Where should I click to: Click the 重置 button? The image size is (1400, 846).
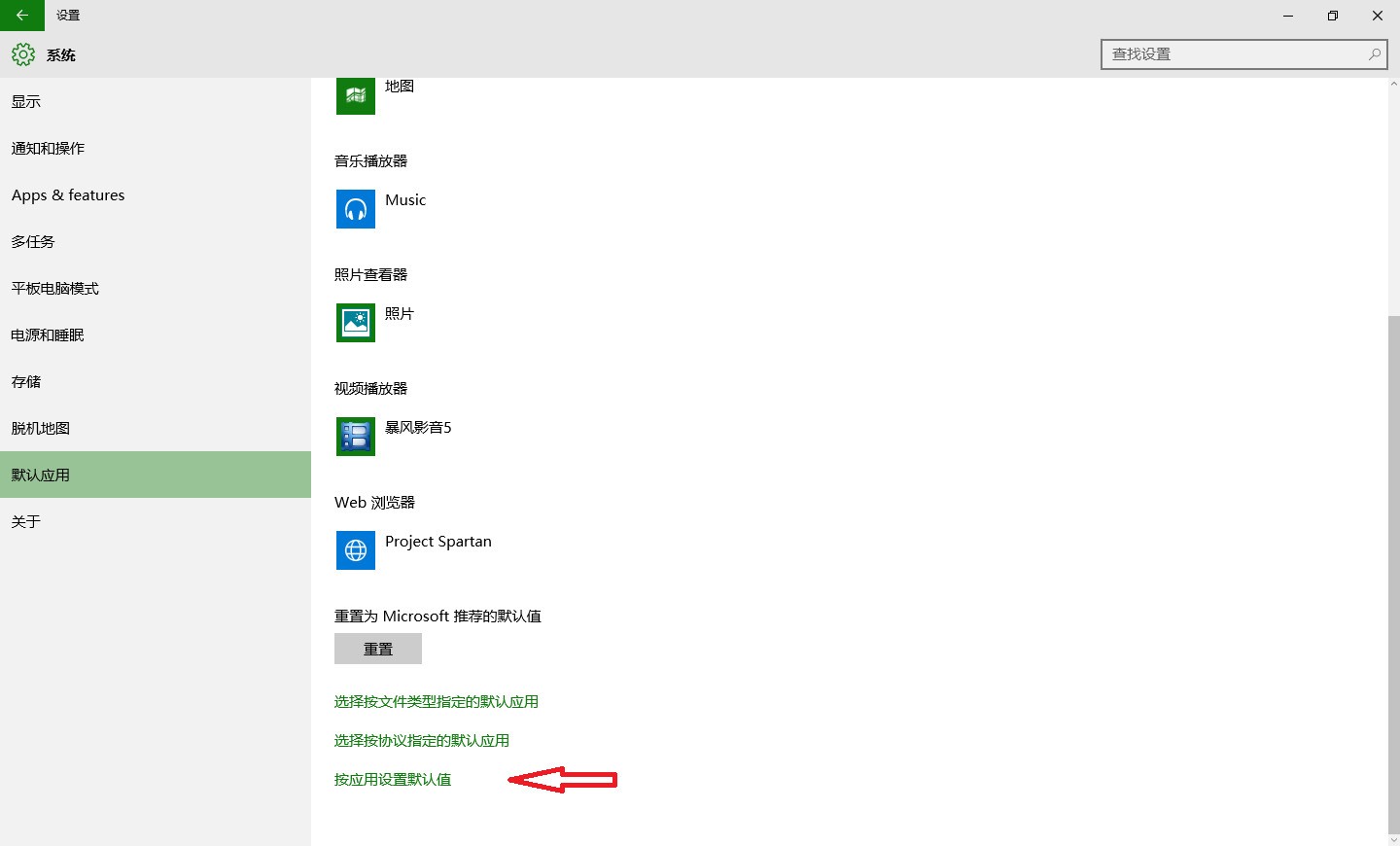coord(378,649)
